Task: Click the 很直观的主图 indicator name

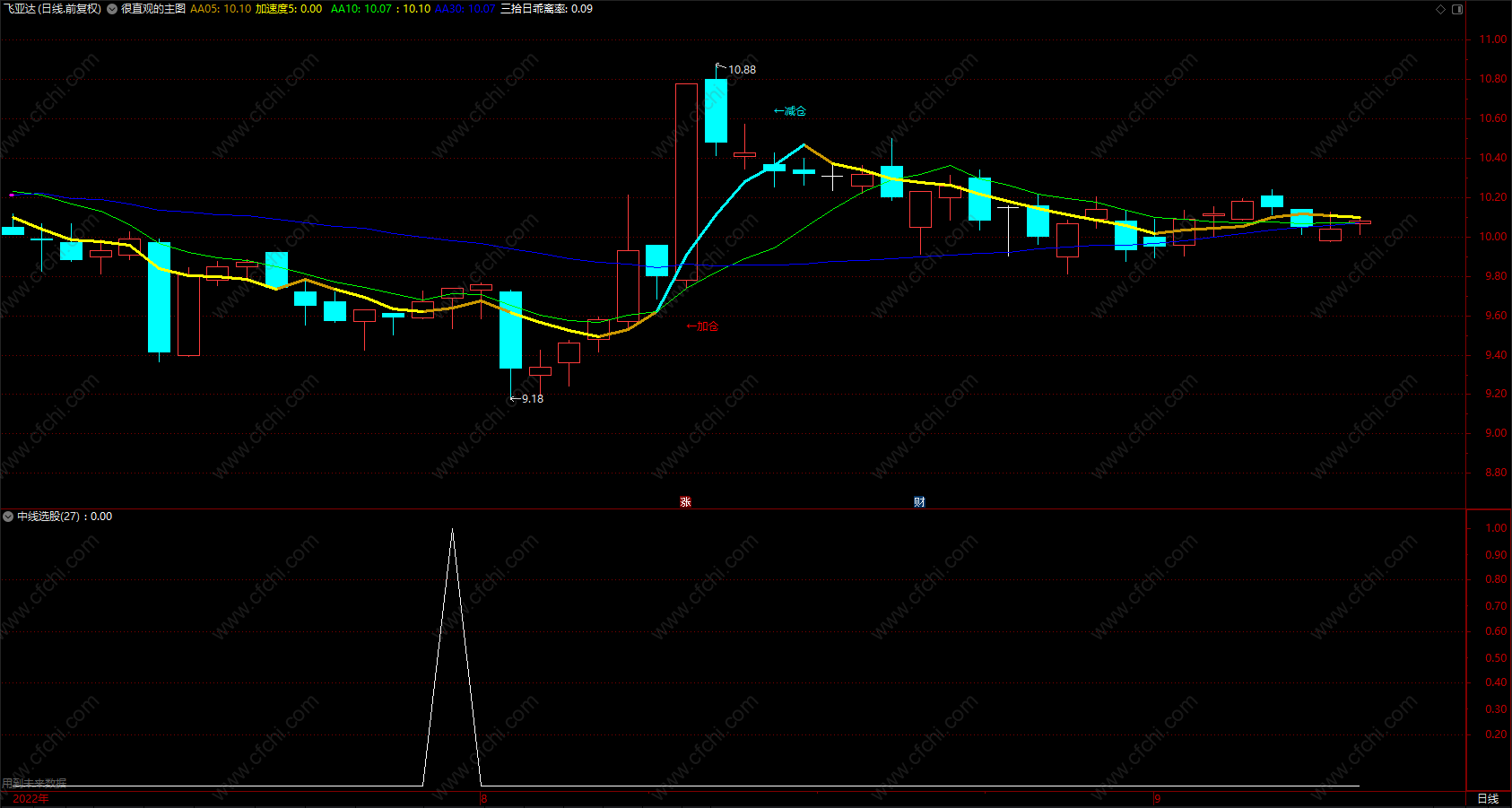Action: [x=153, y=9]
